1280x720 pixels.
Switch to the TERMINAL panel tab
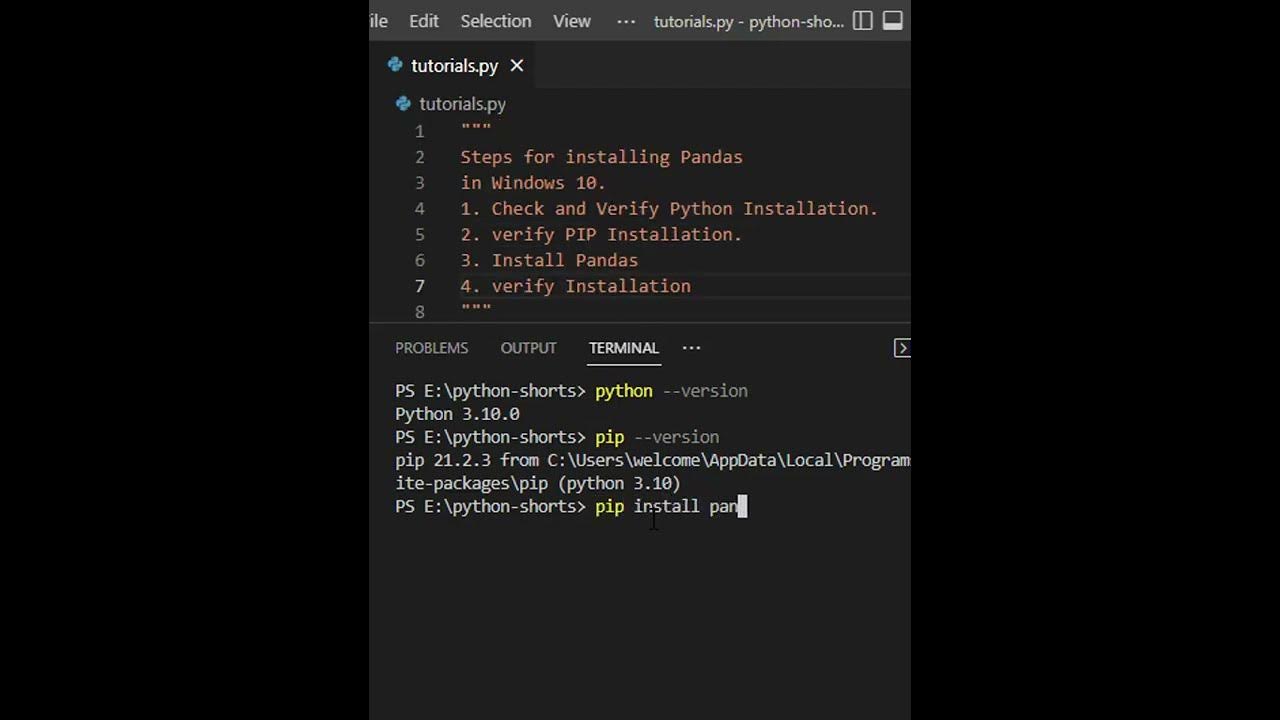coord(623,348)
